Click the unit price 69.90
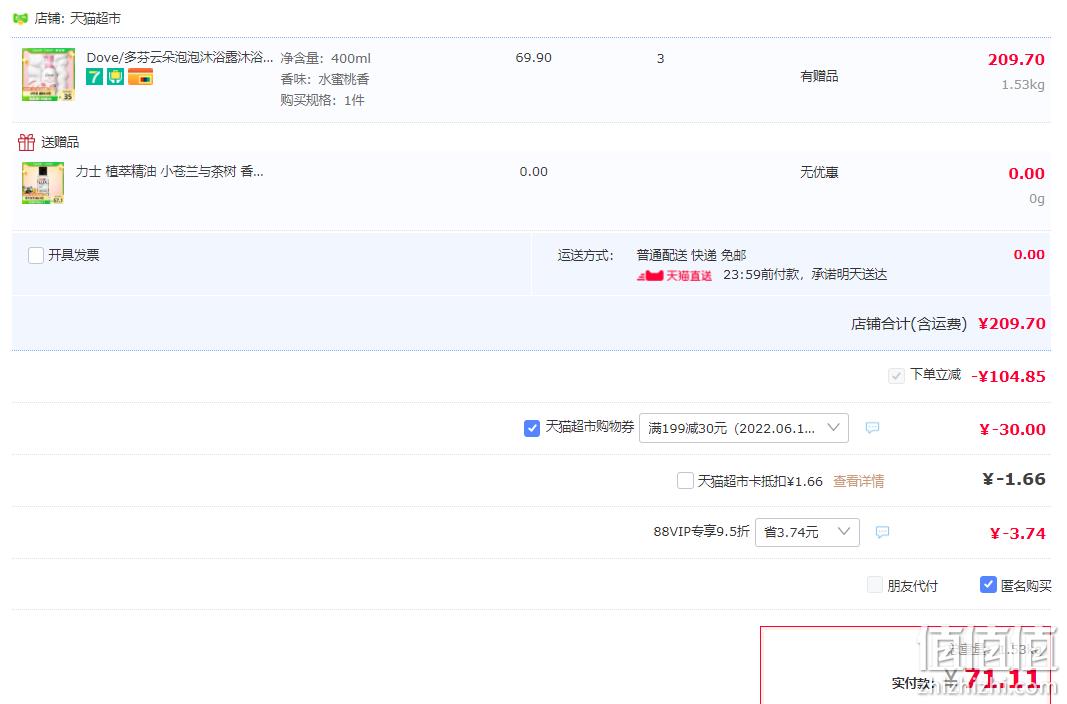The height and width of the screenshot is (704, 1067). click(534, 58)
